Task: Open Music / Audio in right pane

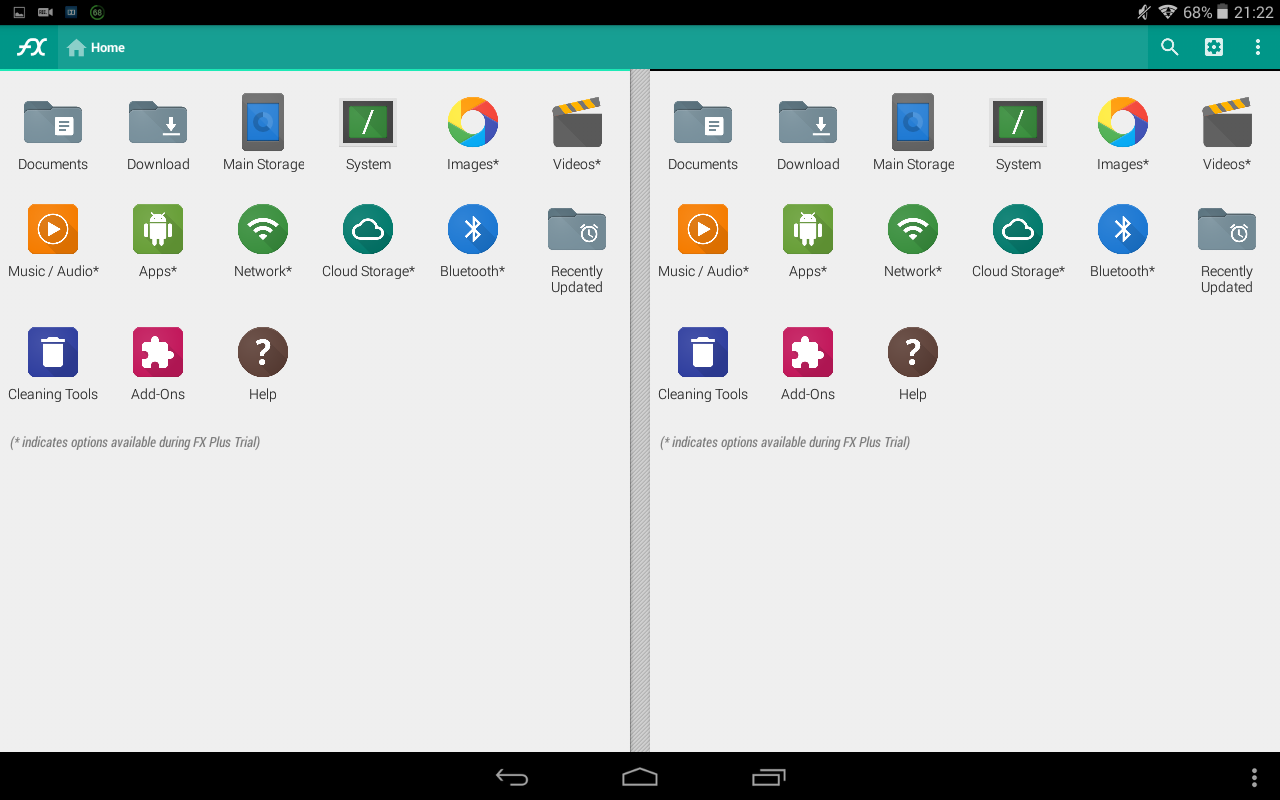Action: coord(703,242)
